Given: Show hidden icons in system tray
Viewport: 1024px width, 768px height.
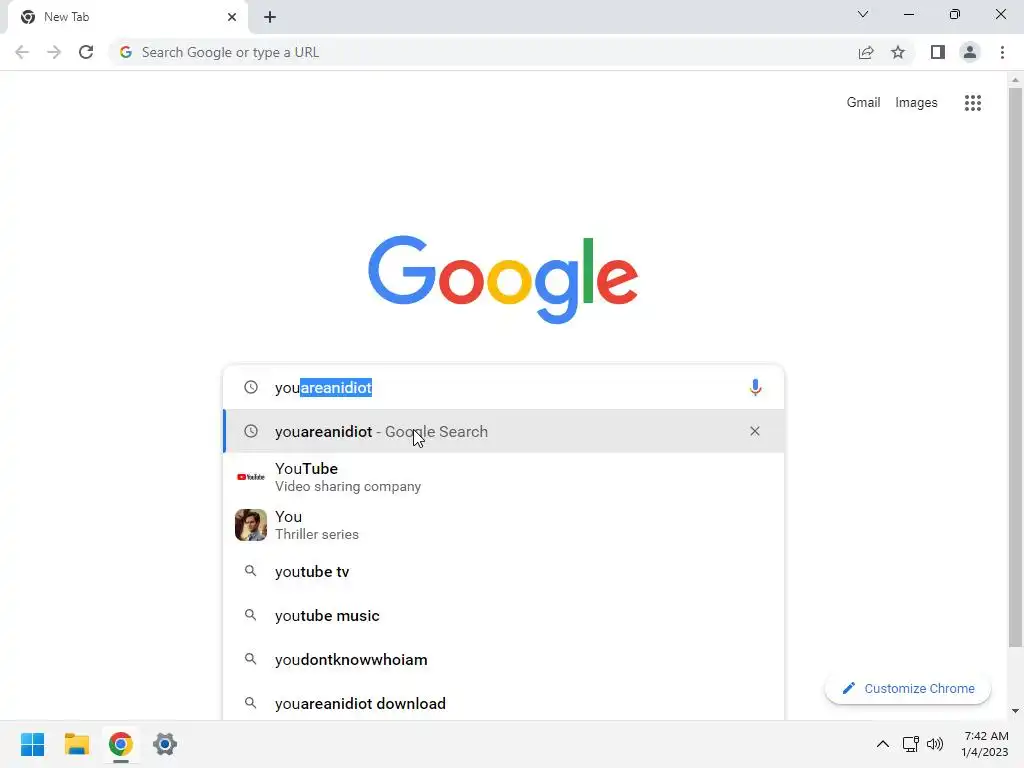Looking at the screenshot, I should 882,744.
